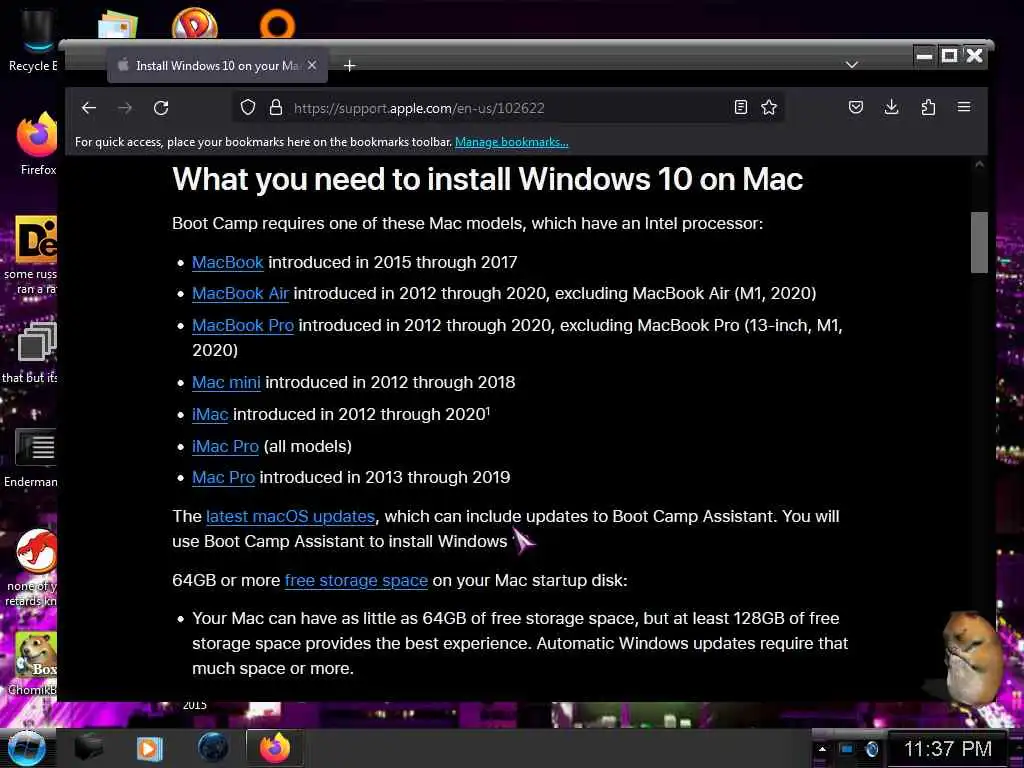1024x768 pixels.
Task: Click the page vertical scrollbar thumb
Action: click(x=979, y=242)
